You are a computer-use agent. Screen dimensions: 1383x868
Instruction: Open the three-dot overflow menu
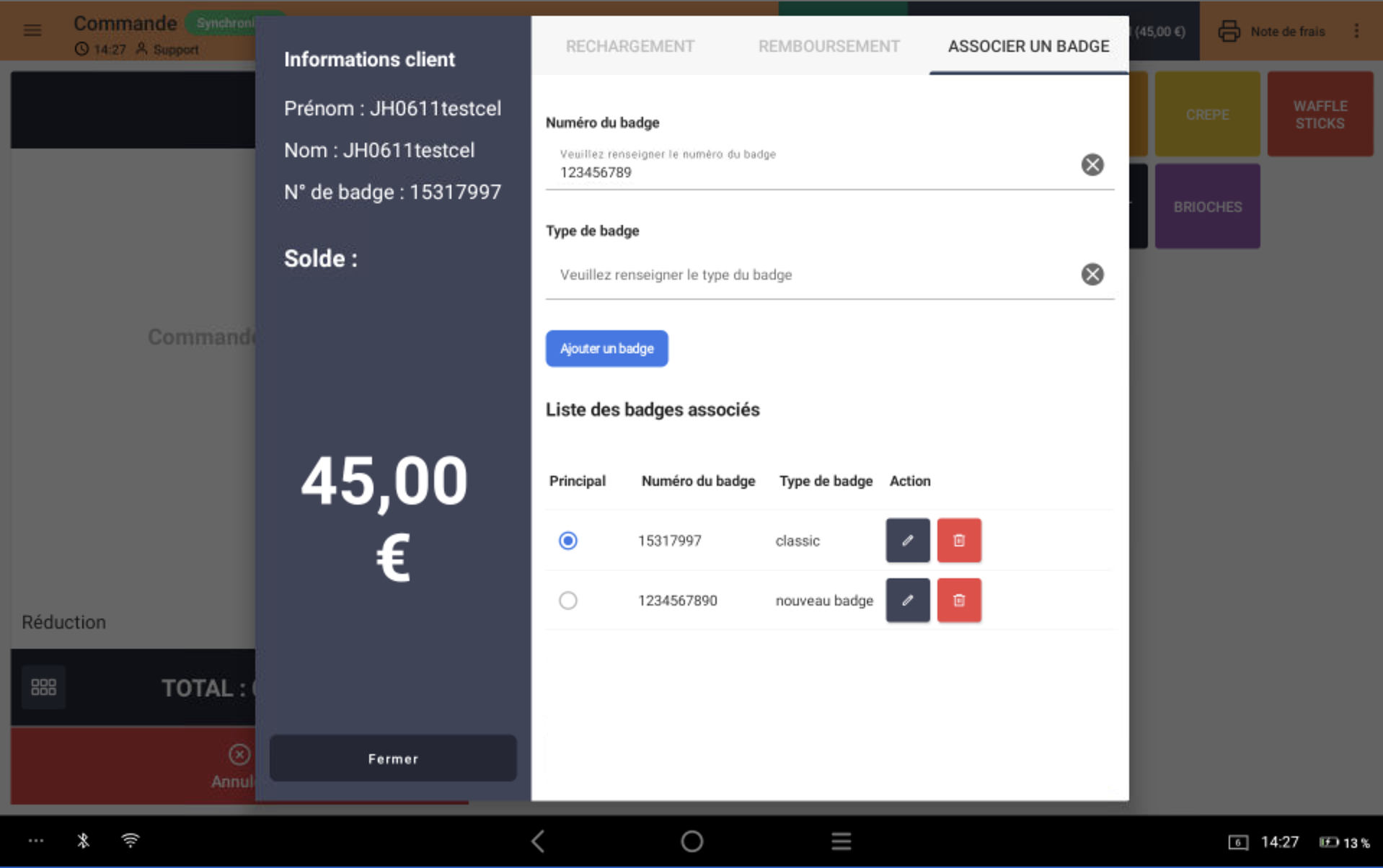coord(1356,31)
